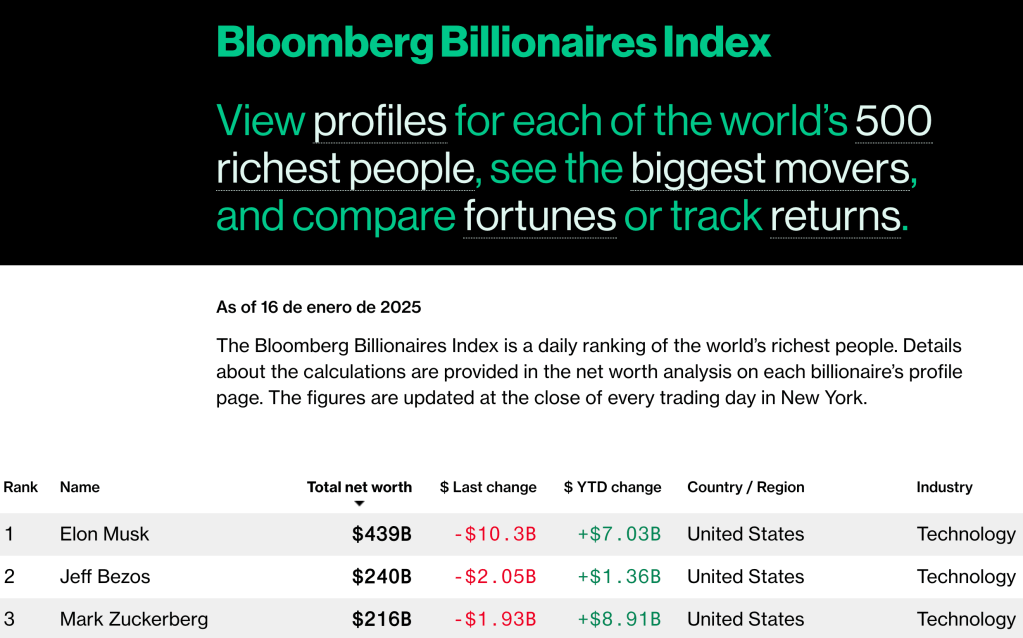The width and height of the screenshot is (1023, 638).
Task: Open the 'biggest movers' link
Action: tap(770, 169)
